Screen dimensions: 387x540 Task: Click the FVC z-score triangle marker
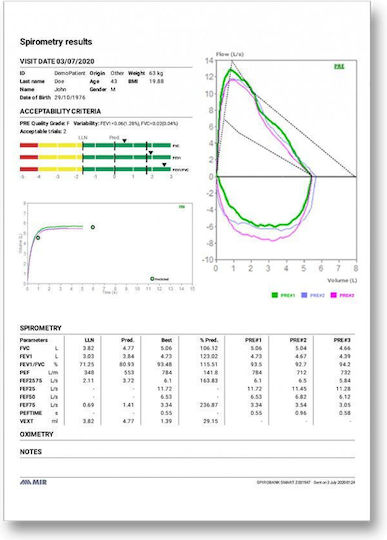click(125, 141)
